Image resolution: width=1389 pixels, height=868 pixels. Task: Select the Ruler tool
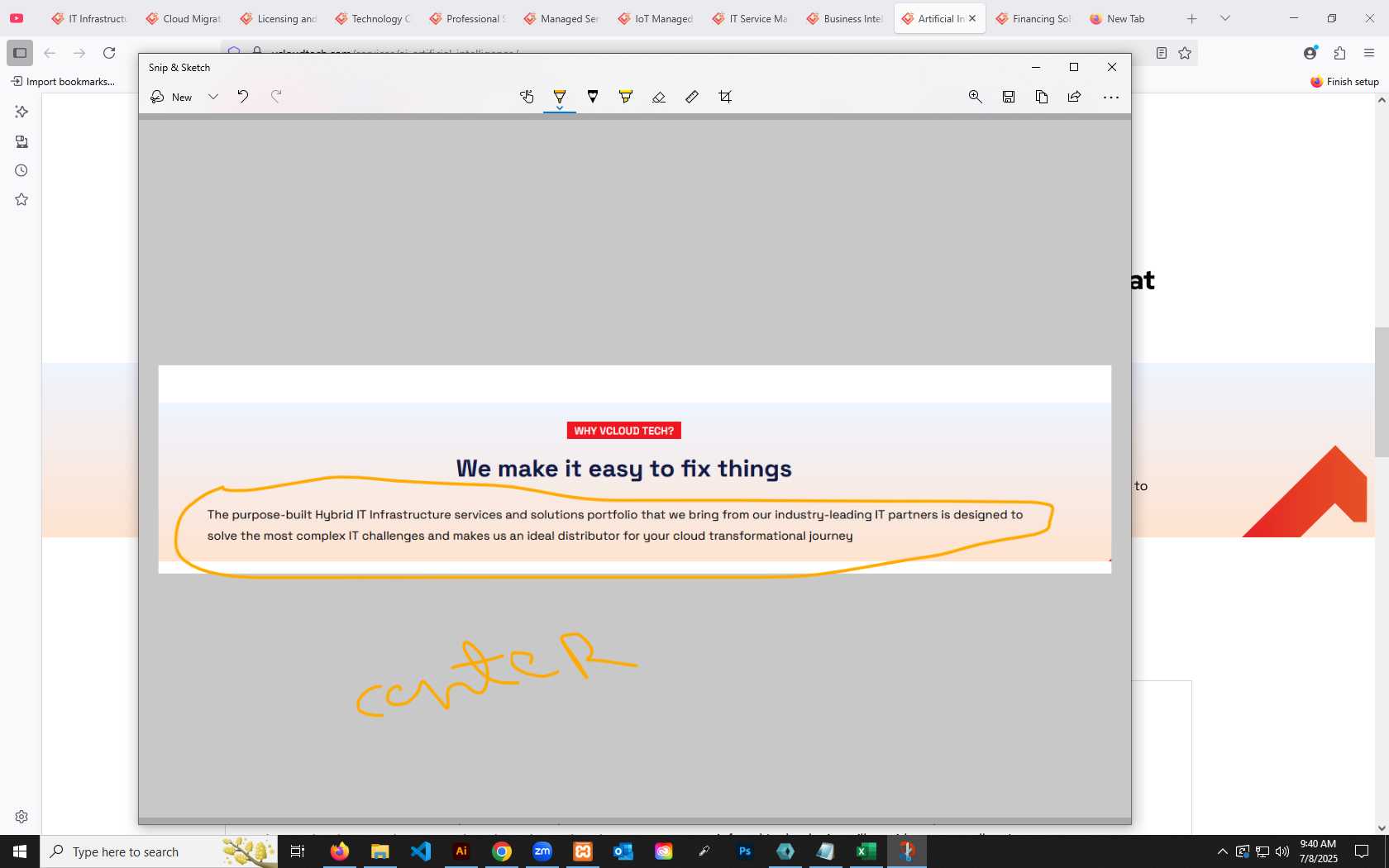pyautogui.click(x=692, y=97)
